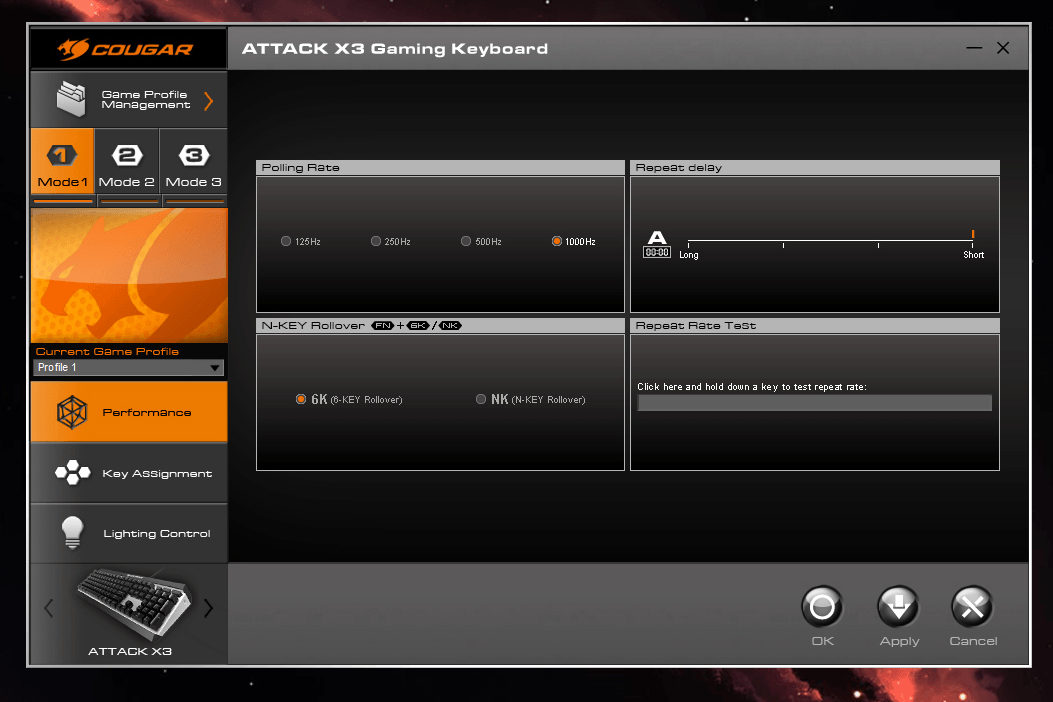Click the NK key badge icon

click(450, 326)
